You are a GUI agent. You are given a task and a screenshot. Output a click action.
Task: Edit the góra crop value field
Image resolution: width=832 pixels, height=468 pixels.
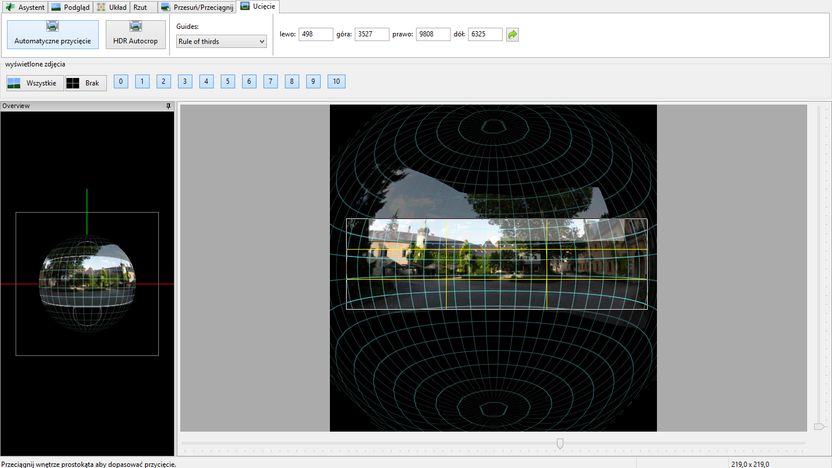(371, 34)
